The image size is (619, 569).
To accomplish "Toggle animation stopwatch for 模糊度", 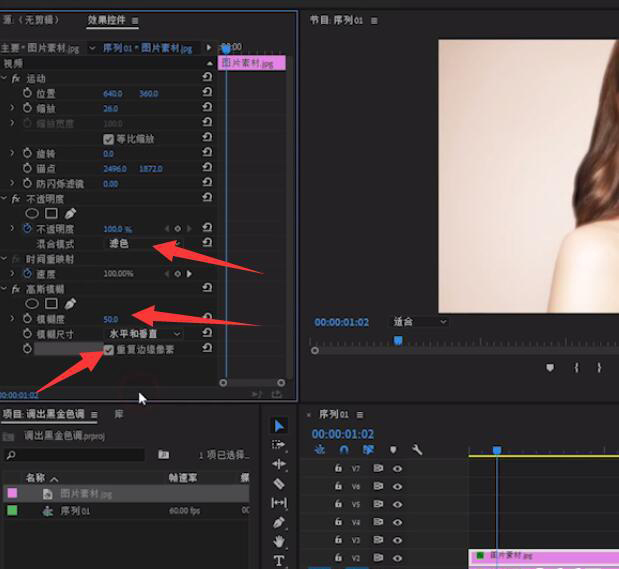I will [27, 318].
